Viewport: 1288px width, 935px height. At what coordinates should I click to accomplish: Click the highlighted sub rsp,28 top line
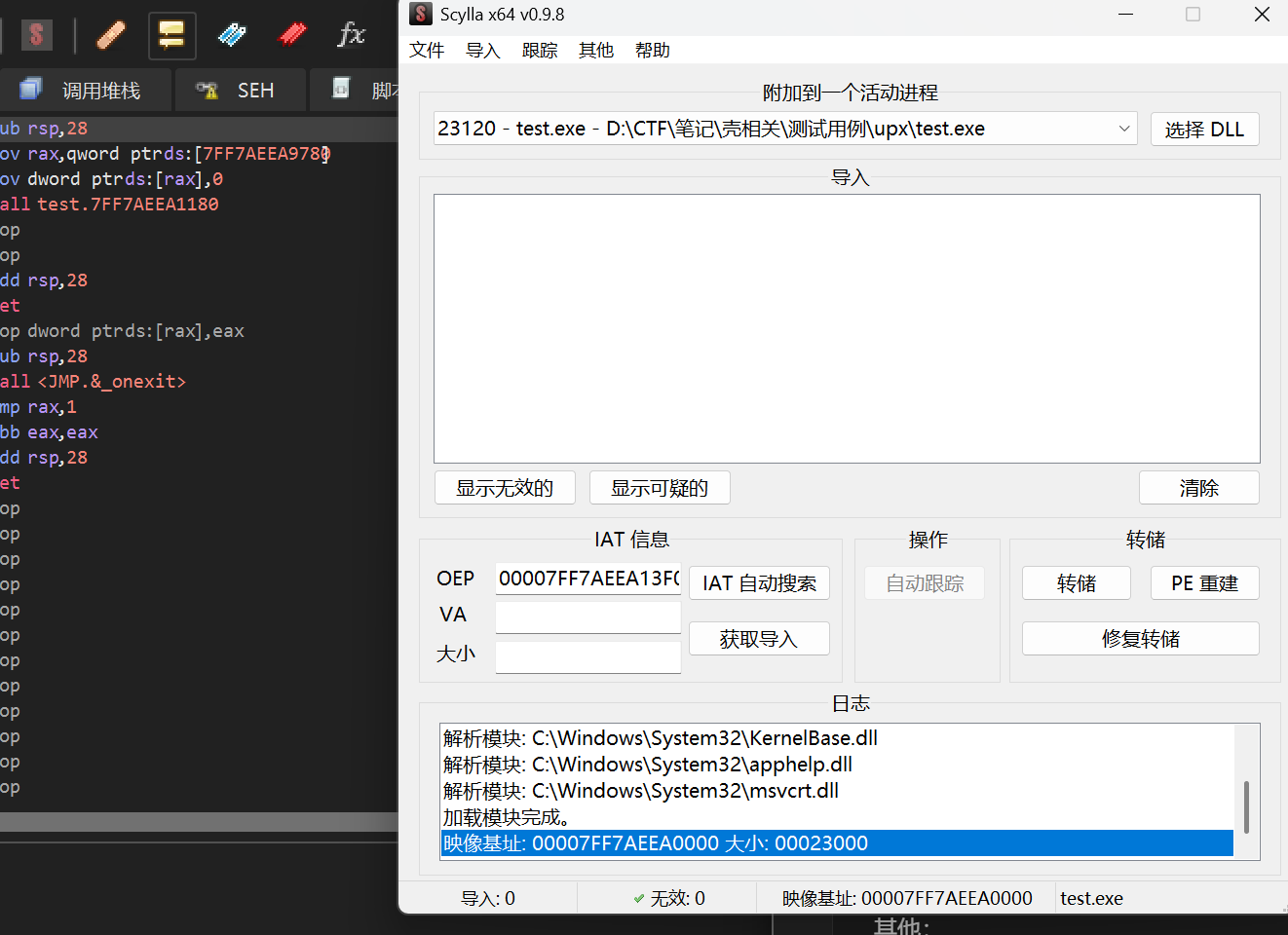pos(199,129)
